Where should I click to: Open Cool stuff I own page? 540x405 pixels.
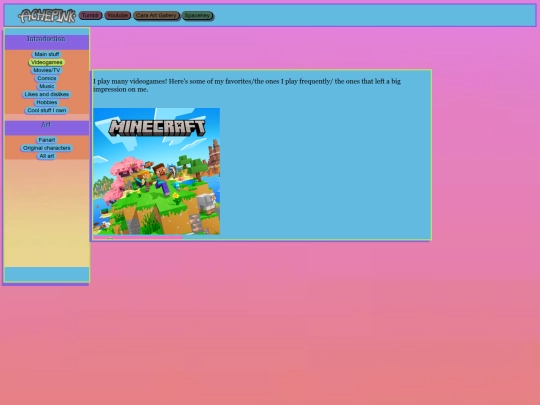pyautogui.click(x=46, y=110)
